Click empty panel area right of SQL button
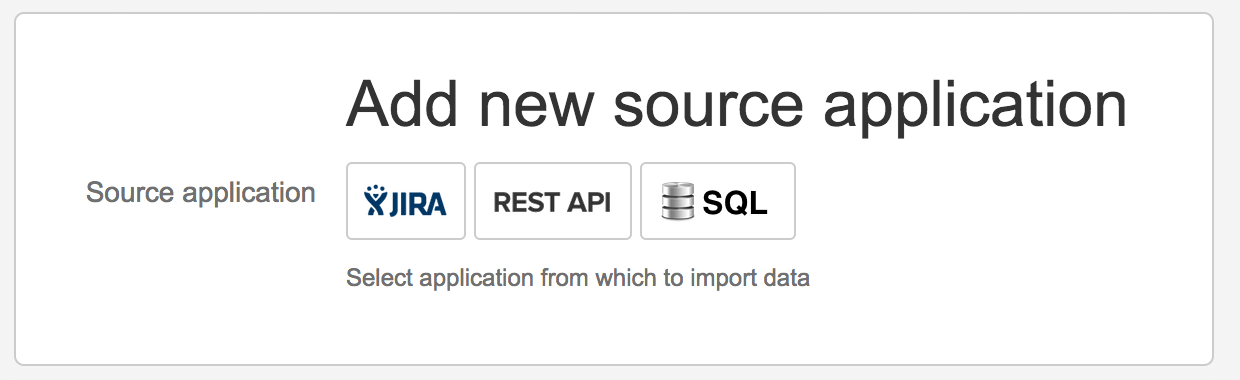Image resolution: width=1240 pixels, height=380 pixels. [1000, 201]
